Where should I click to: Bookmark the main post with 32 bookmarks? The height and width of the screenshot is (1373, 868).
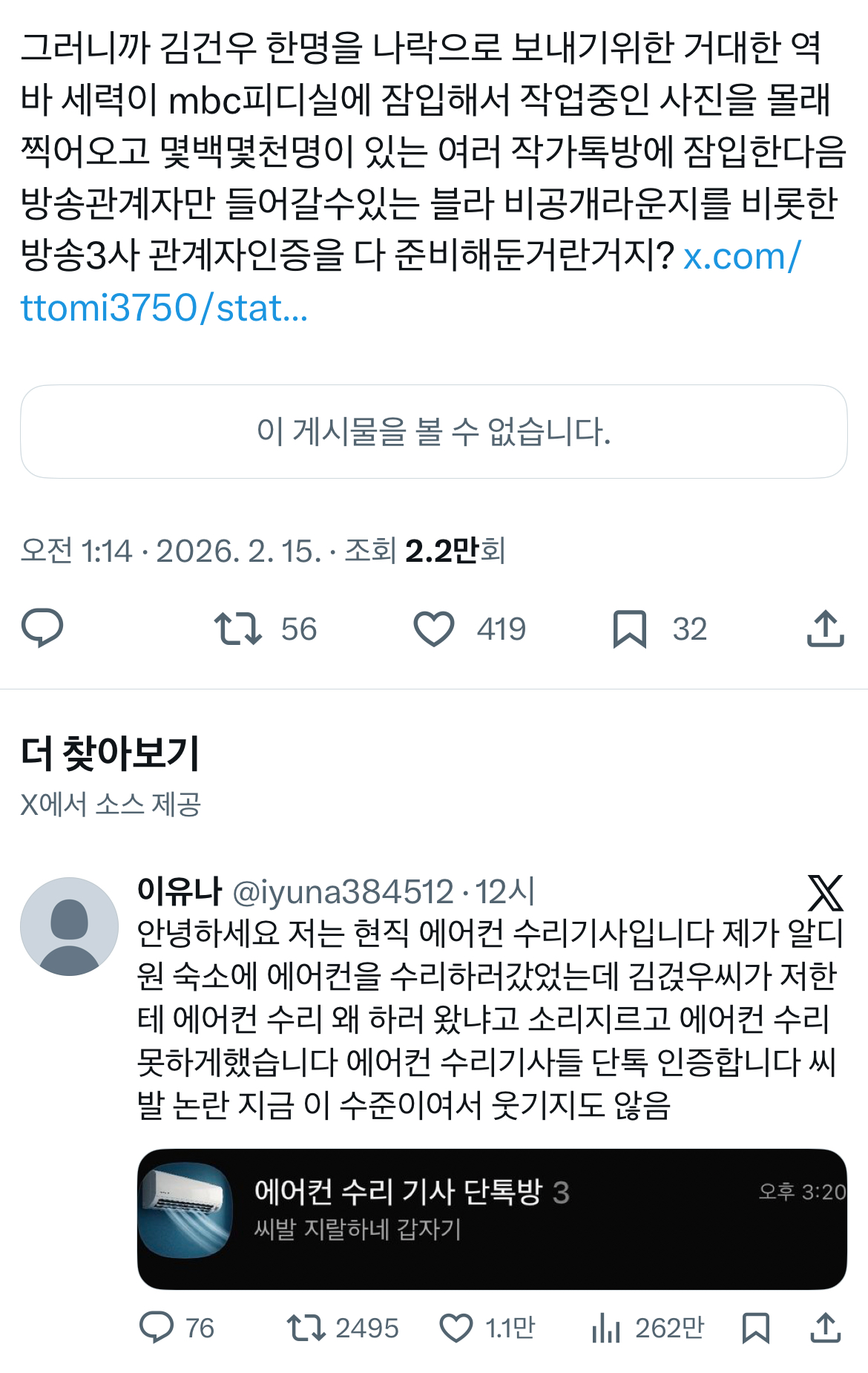coord(630,629)
